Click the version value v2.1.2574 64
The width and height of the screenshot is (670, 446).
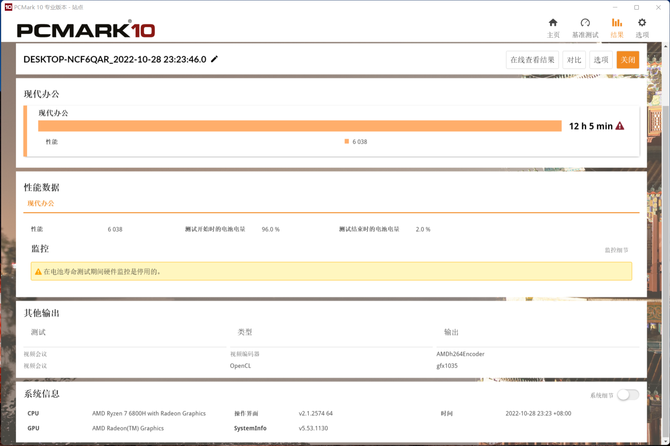tap(315, 413)
